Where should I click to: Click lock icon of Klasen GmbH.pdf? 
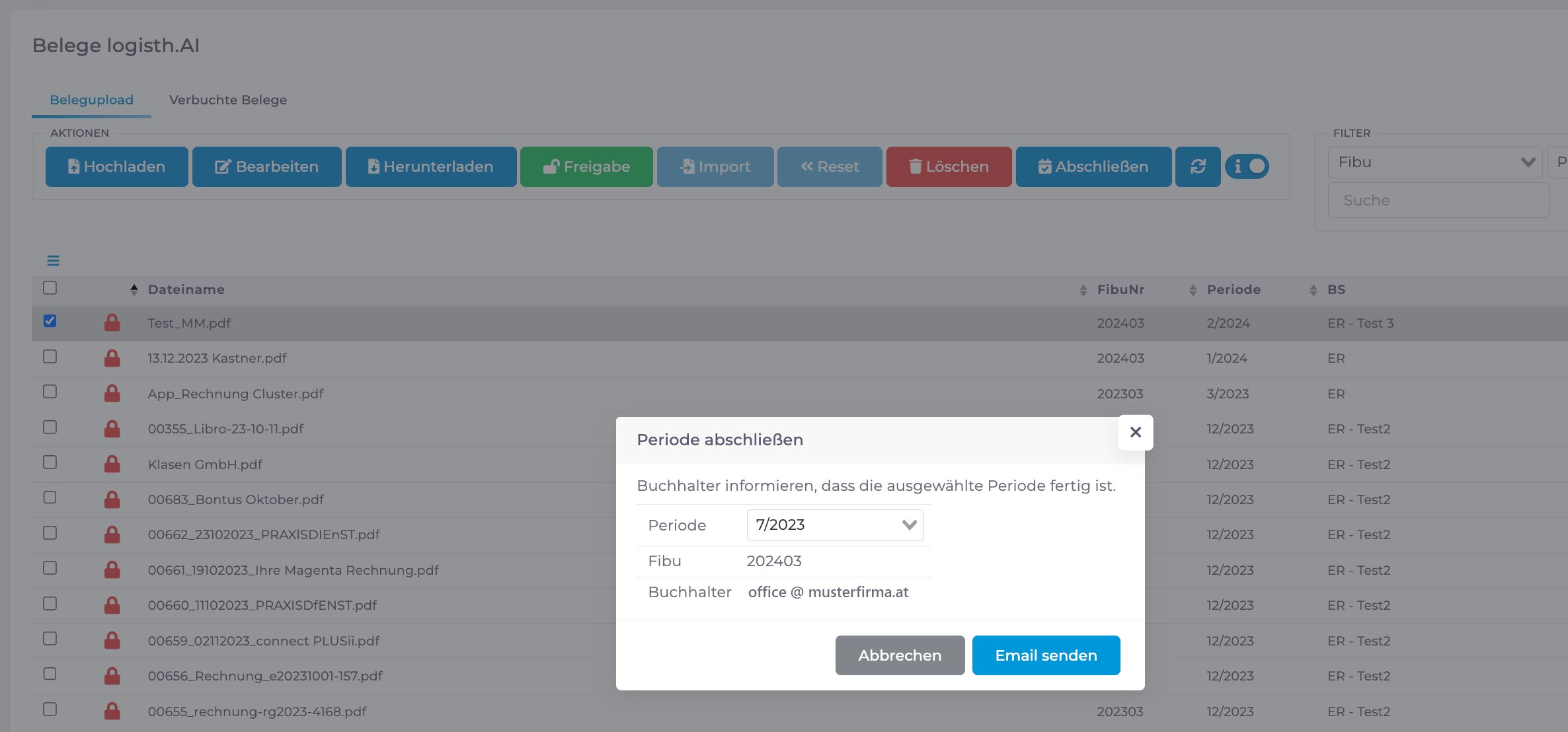[x=112, y=464]
